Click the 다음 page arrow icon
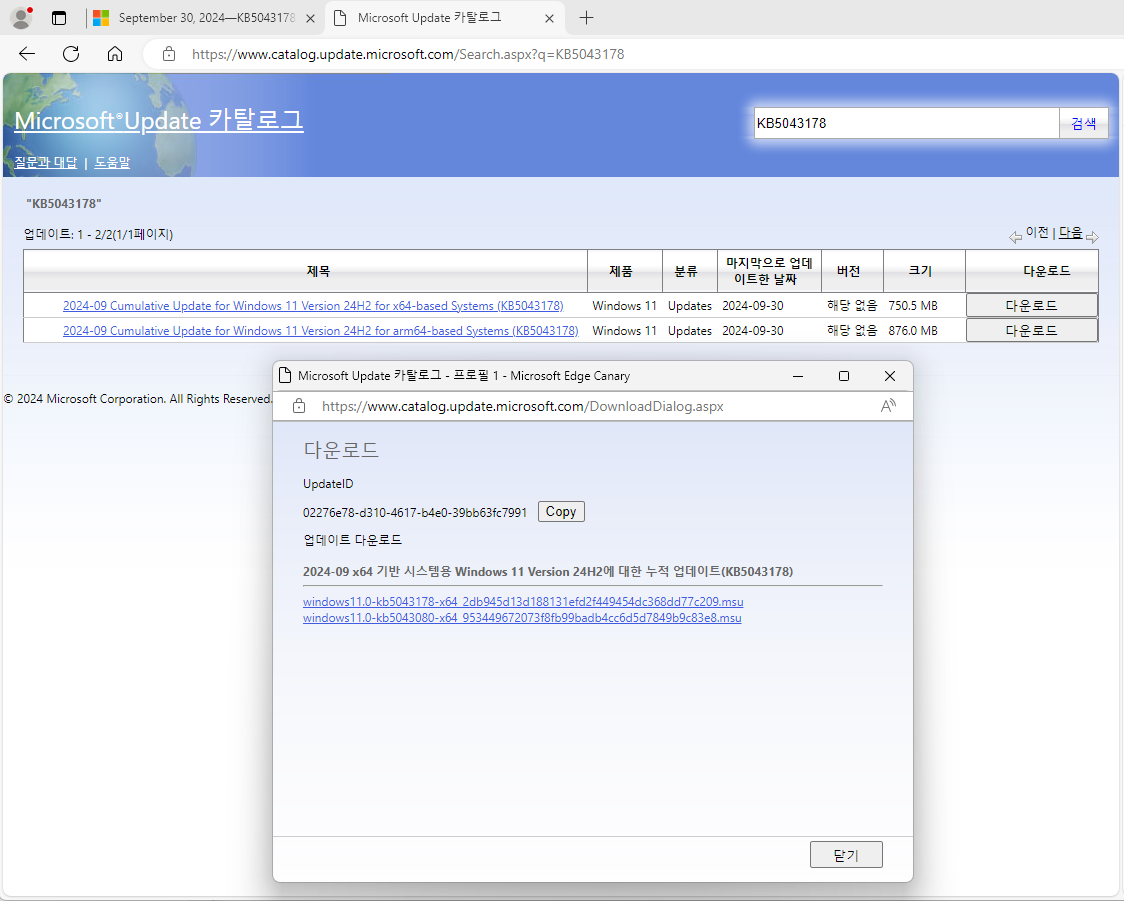Image resolution: width=1124 pixels, height=901 pixels. coord(1092,237)
